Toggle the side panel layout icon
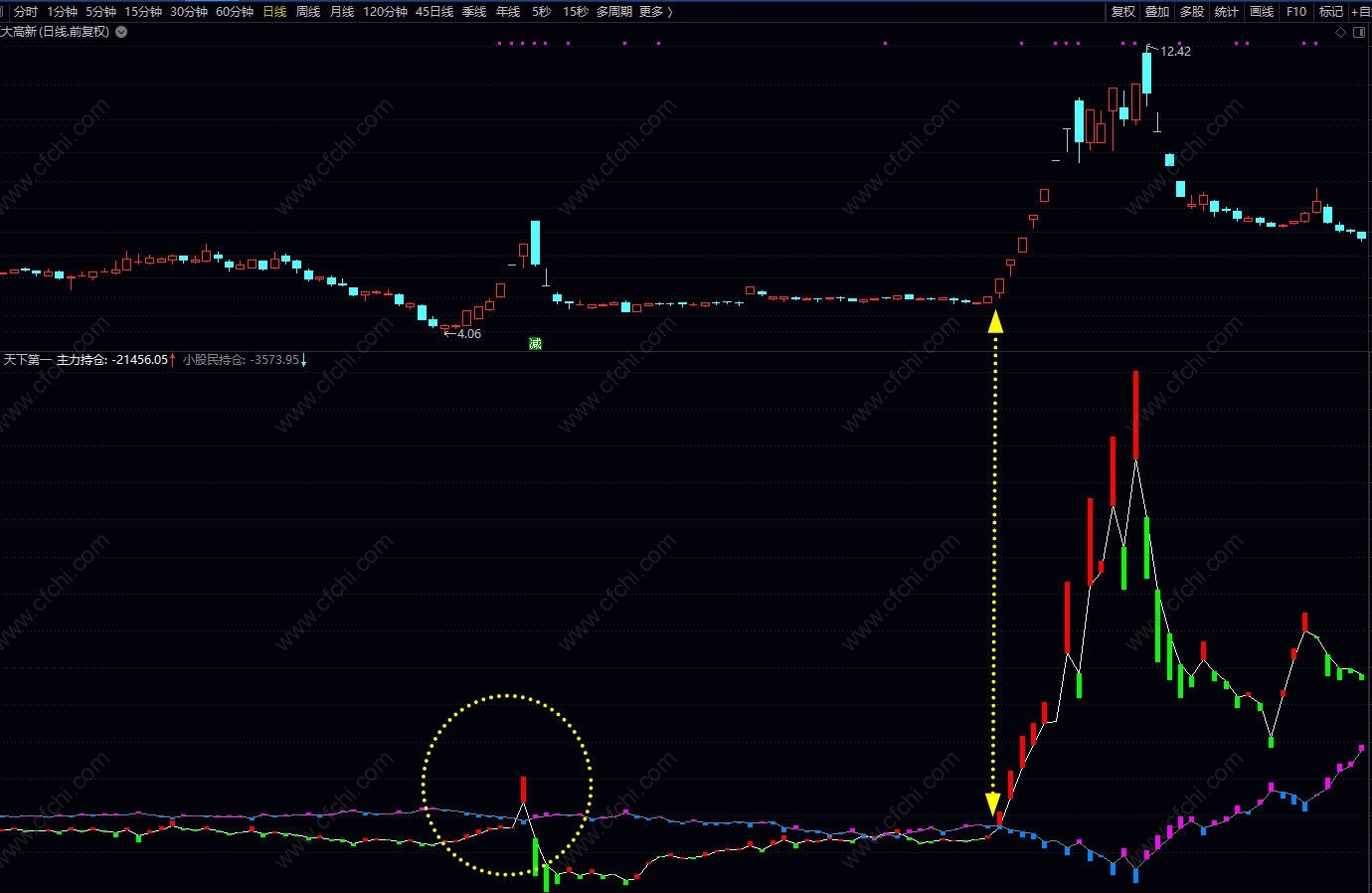This screenshot has height=893, width=1372. pyautogui.click(x=1360, y=32)
